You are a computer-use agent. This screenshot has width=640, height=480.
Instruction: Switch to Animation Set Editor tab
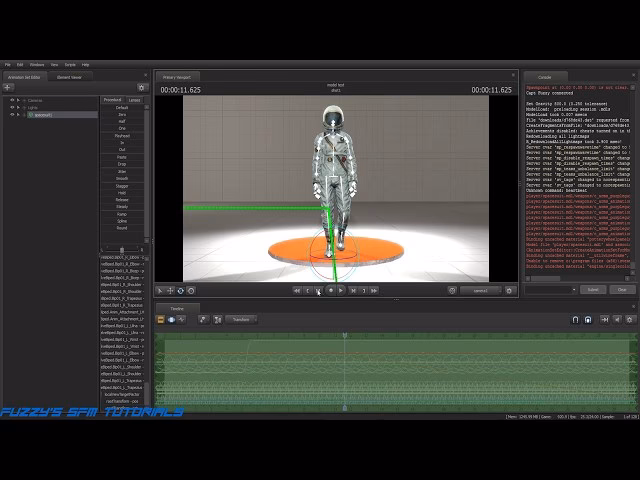click(24, 77)
